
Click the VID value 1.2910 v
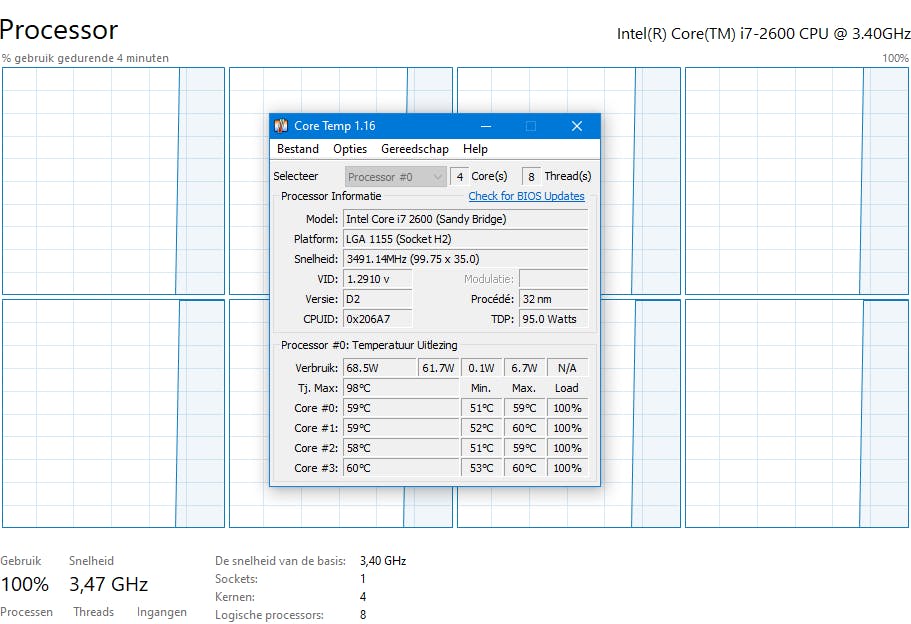click(378, 279)
